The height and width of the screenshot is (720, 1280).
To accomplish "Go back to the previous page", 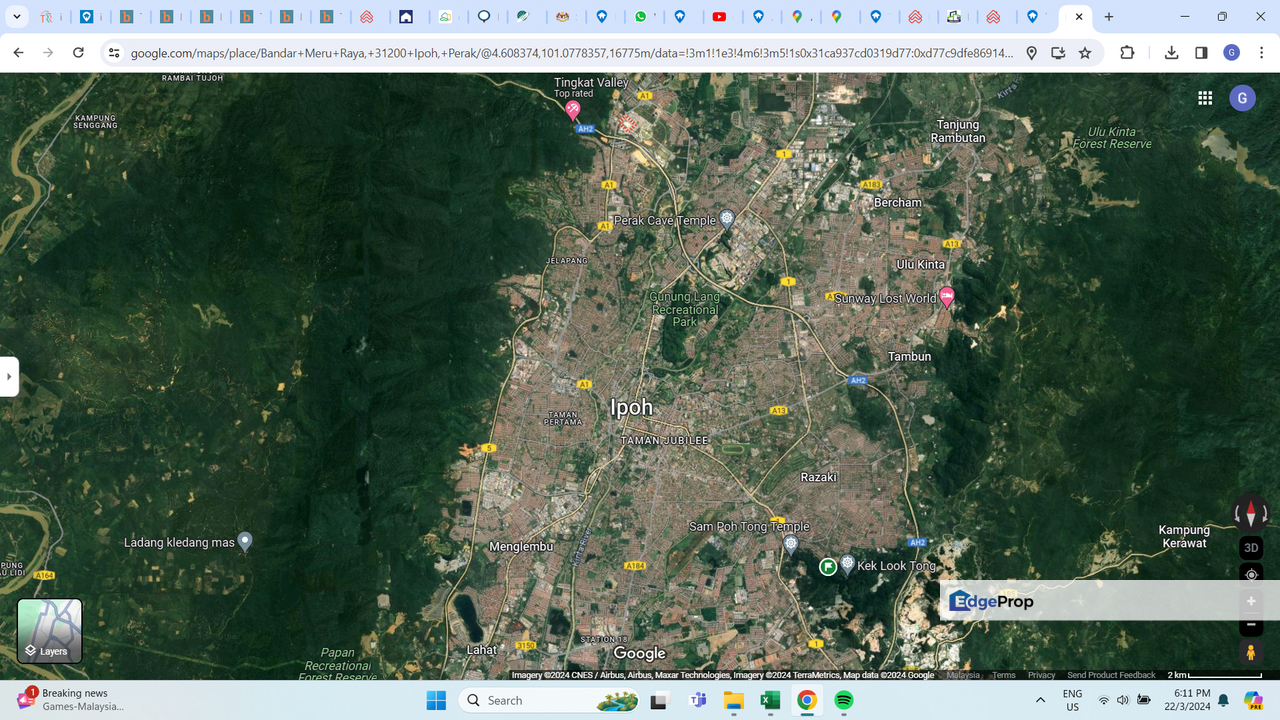I will (x=18, y=52).
